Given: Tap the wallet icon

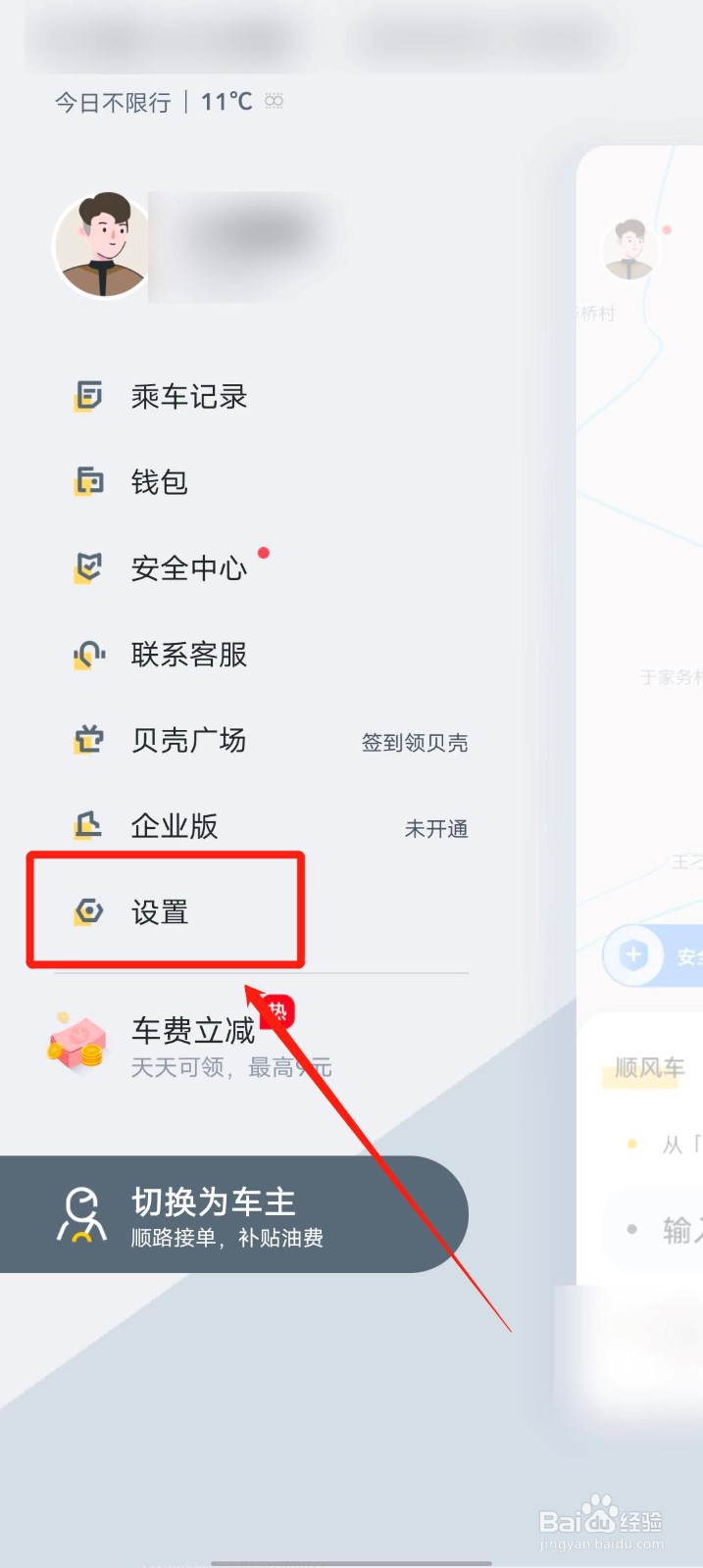Looking at the screenshot, I should pyautogui.click(x=88, y=482).
